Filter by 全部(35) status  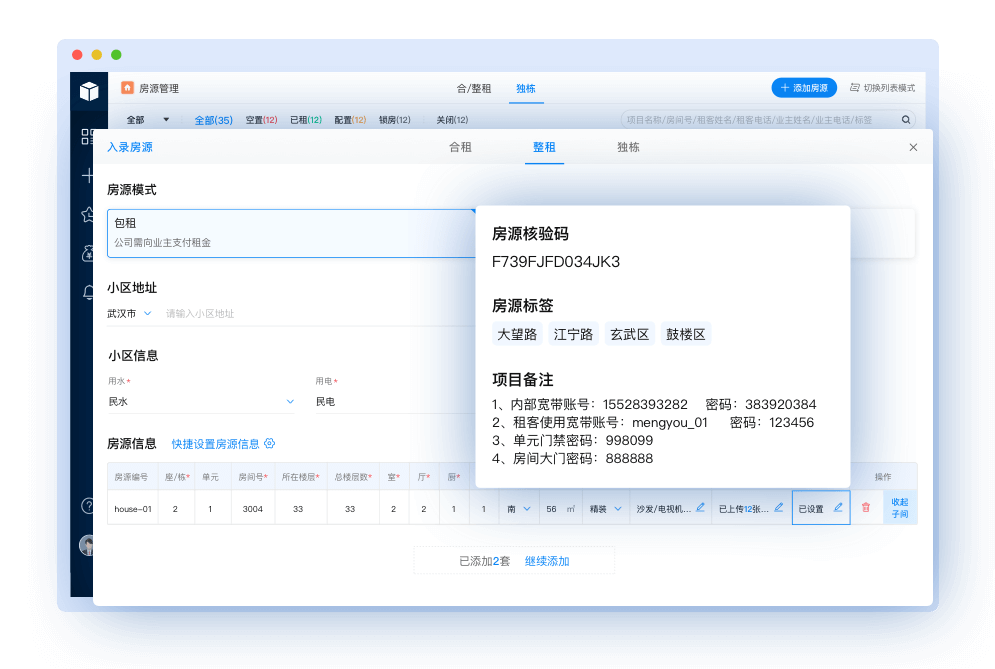click(213, 120)
